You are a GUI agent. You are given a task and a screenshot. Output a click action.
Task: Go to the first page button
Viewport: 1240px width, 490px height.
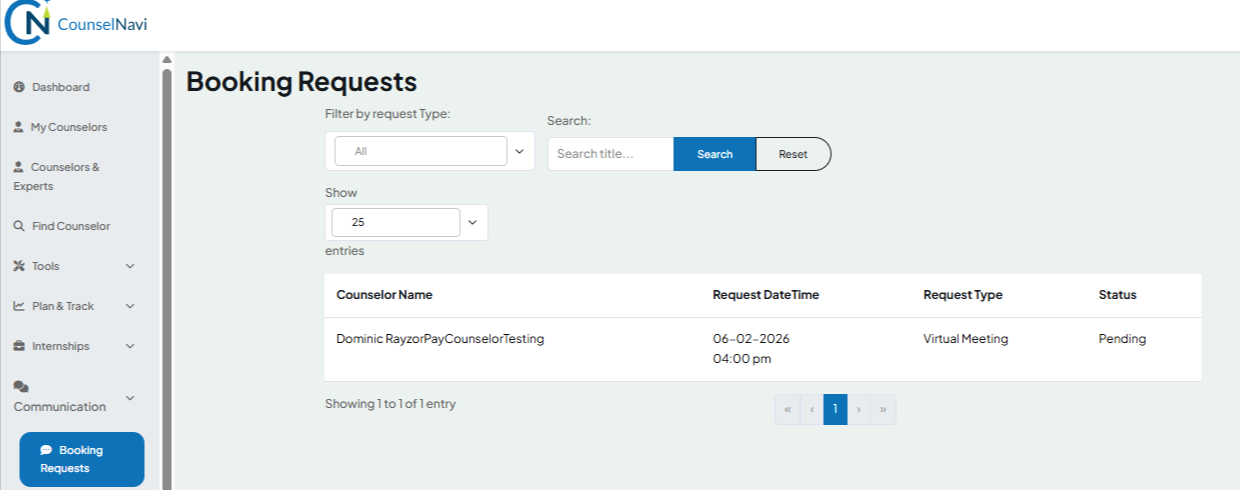click(x=787, y=409)
